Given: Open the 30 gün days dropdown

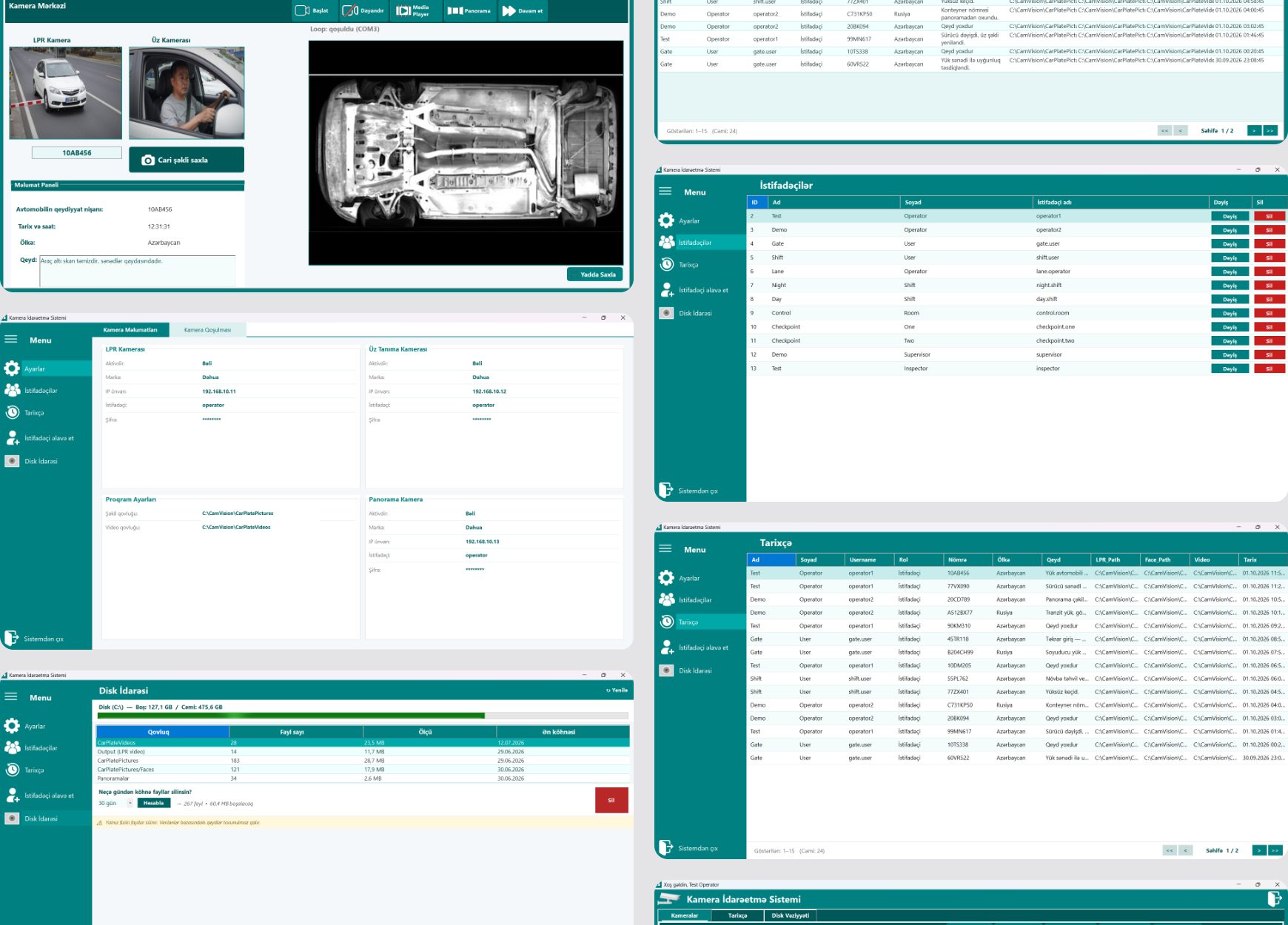Looking at the screenshot, I should click(115, 803).
